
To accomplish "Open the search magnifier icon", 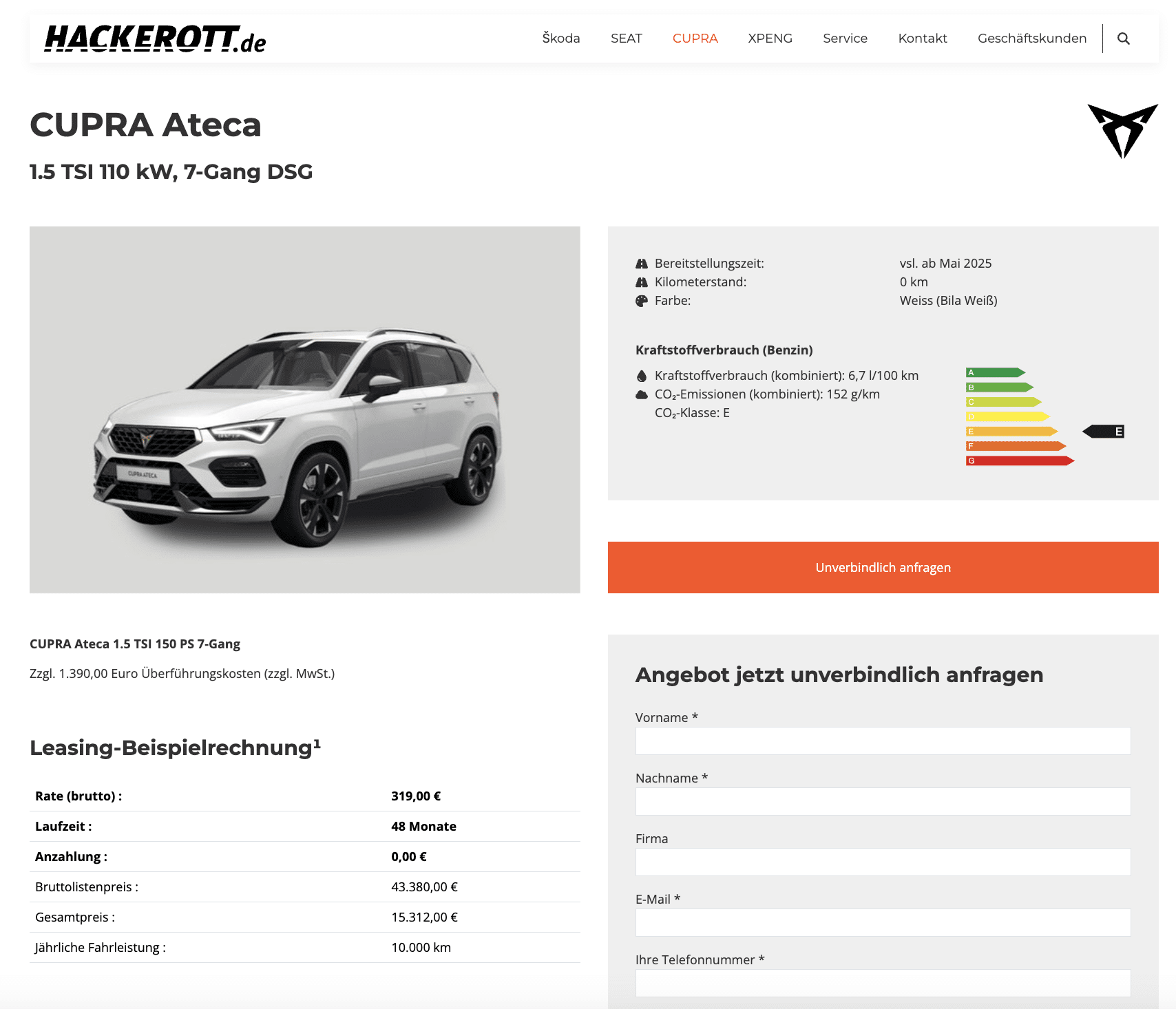I will coord(1123,39).
